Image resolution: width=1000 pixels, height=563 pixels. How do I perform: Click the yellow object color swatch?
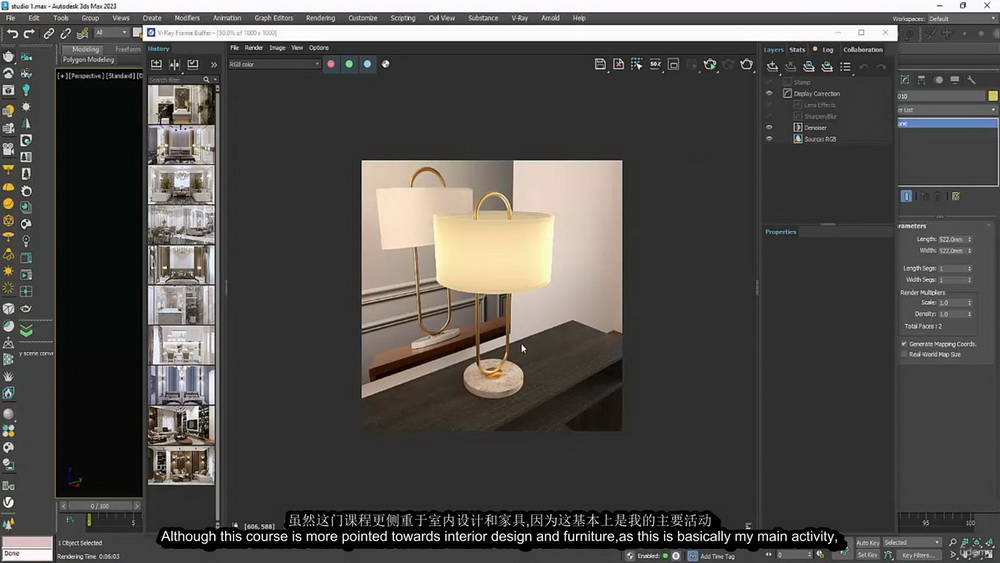pyautogui.click(x=993, y=96)
